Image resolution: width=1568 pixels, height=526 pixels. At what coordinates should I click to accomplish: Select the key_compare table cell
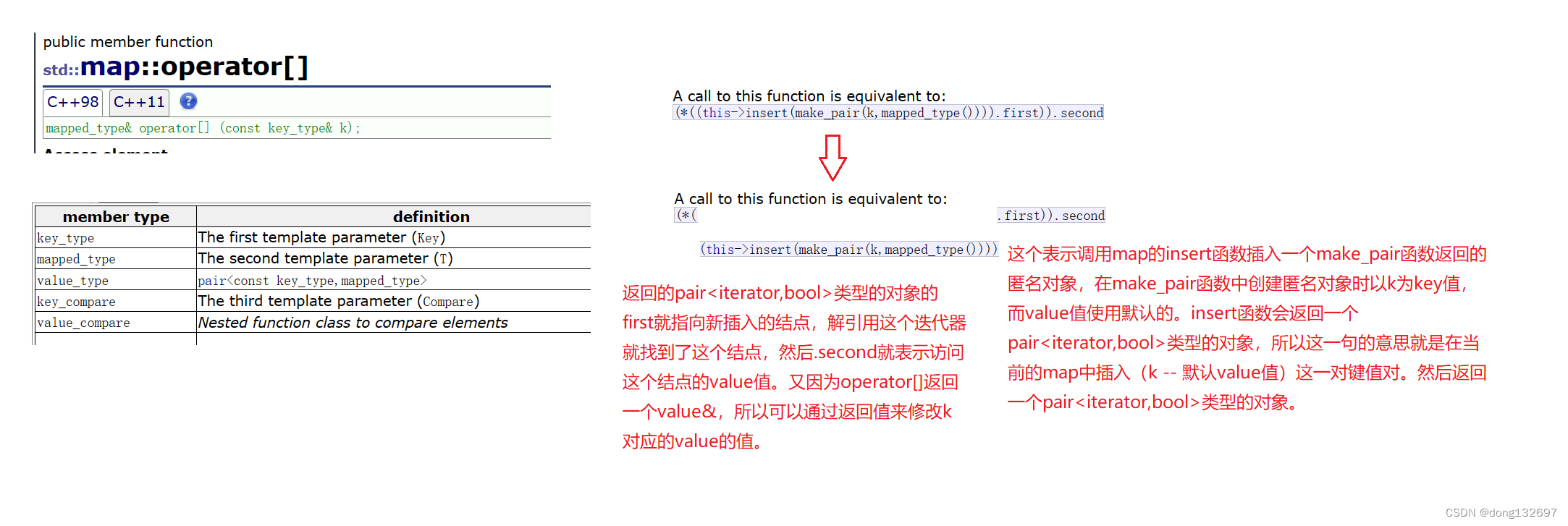(116, 301)
